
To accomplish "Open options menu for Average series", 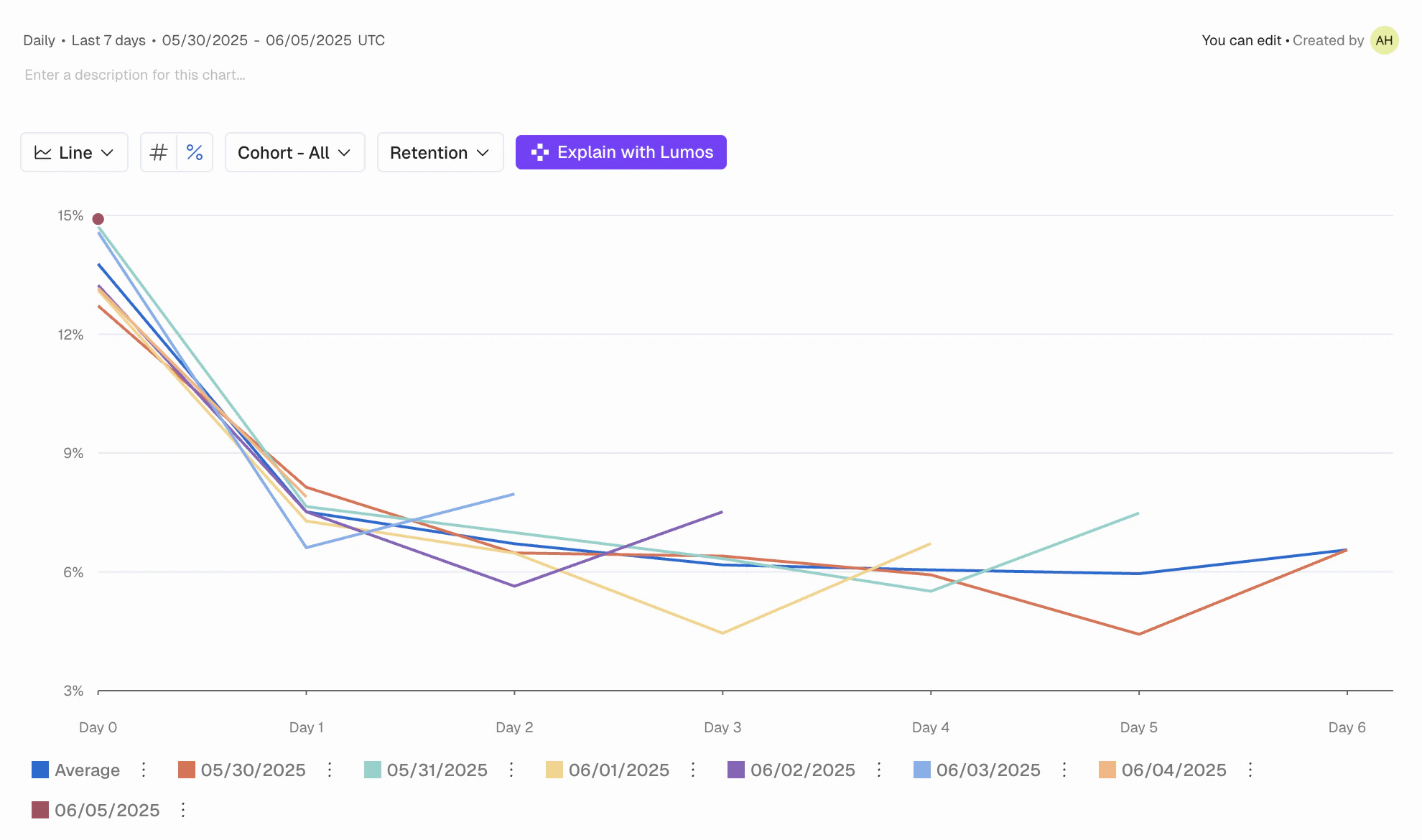I will pyautogui.click(x=144, y=770).
